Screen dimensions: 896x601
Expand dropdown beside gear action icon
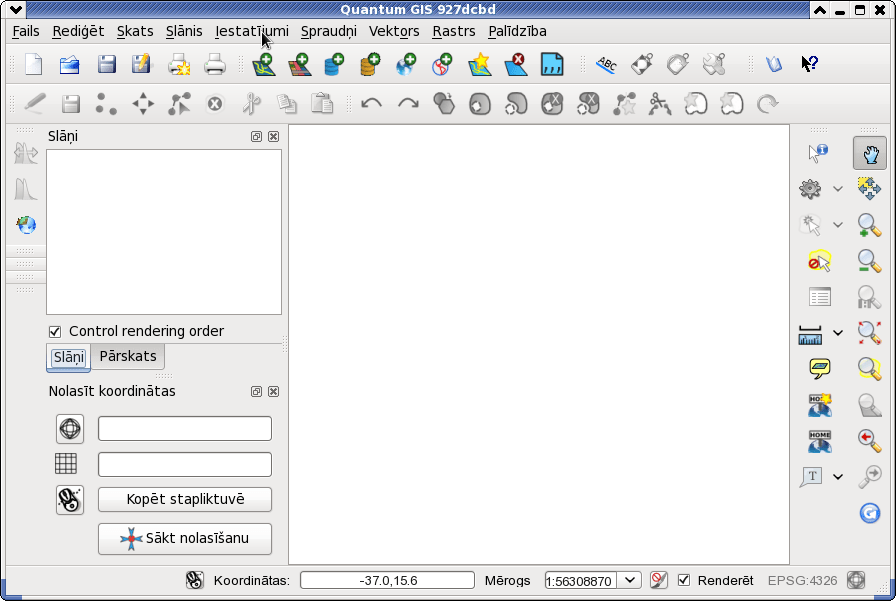click(838, 189)
